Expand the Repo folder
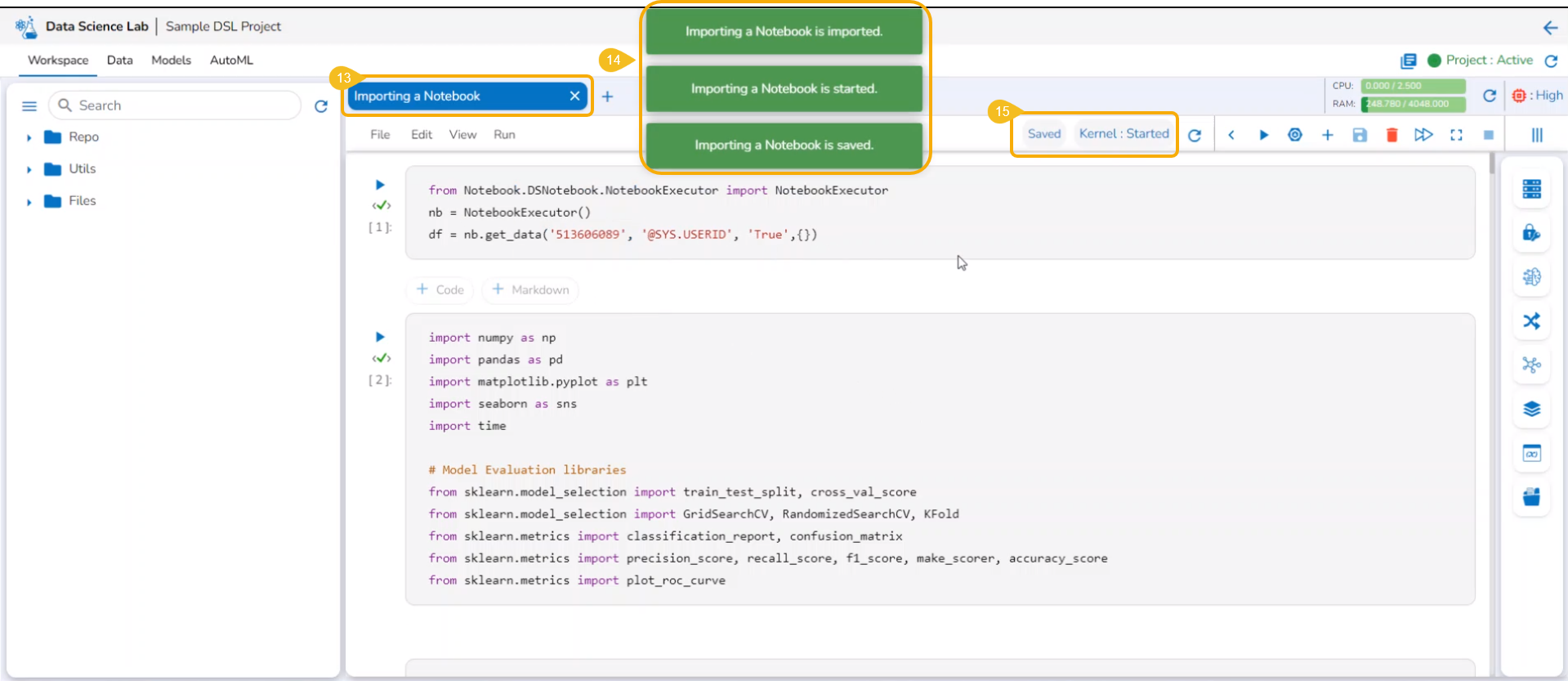This screenshot has height=681, width=1568. 29,137
